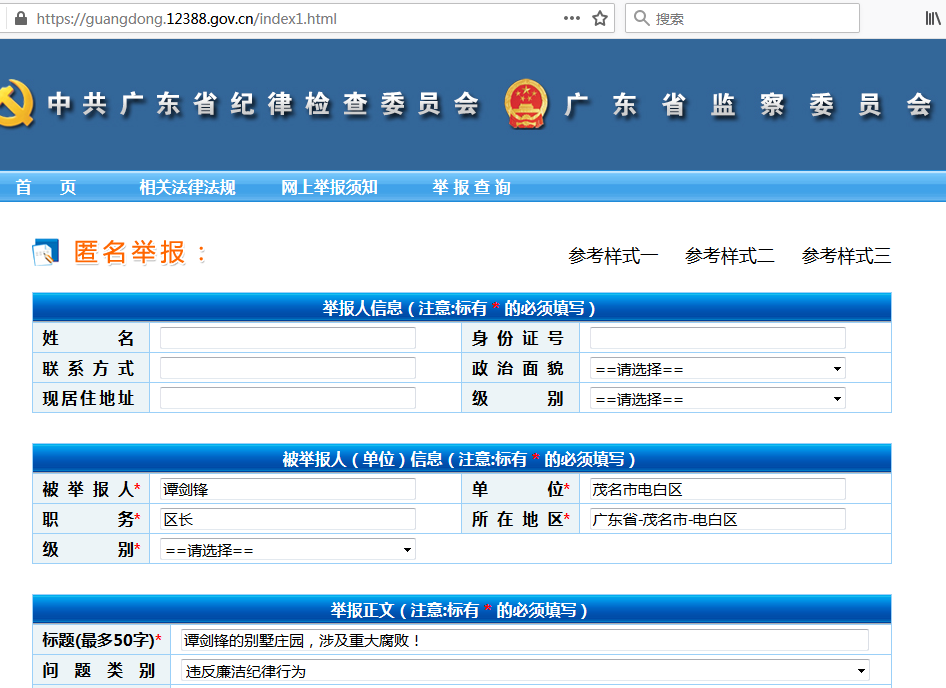Screen dimensions: 946x688
Task: Click the national emblem icon beside 广东省监察委员会
Action: point(525,103)
